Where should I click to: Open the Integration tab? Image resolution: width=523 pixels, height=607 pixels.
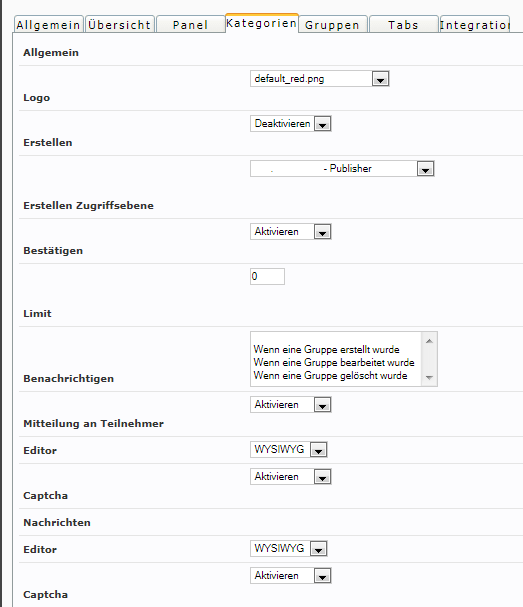475,24
